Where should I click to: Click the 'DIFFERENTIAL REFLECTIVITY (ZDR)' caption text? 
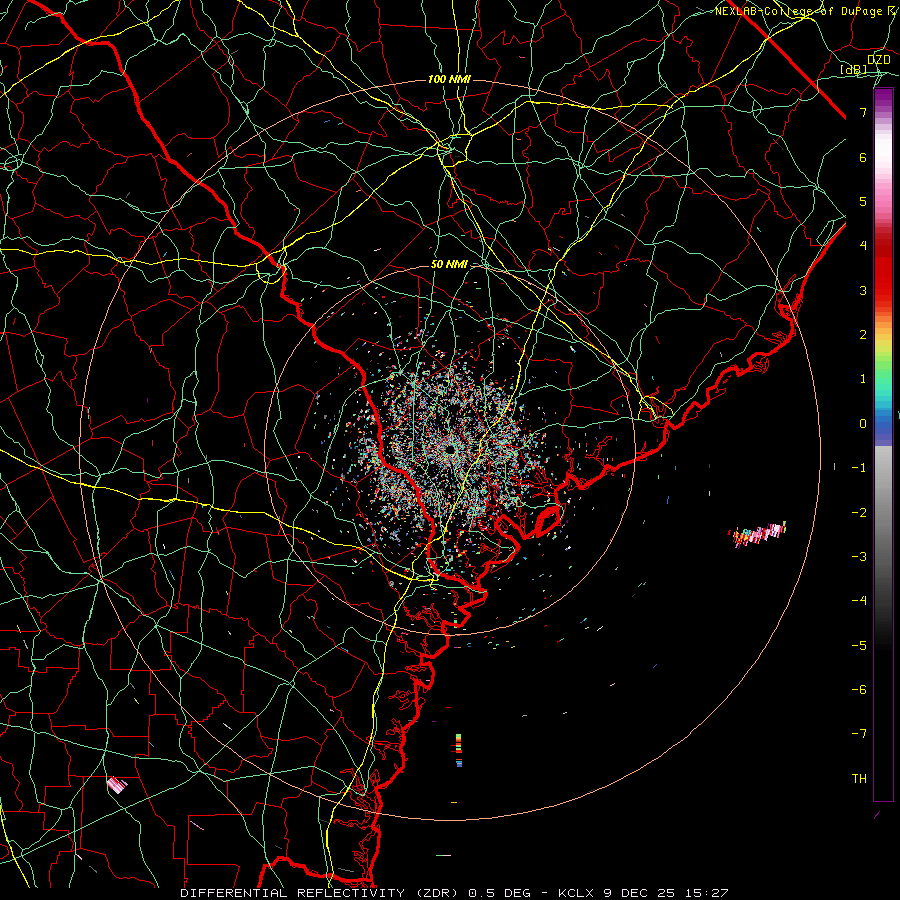point(319,893)
